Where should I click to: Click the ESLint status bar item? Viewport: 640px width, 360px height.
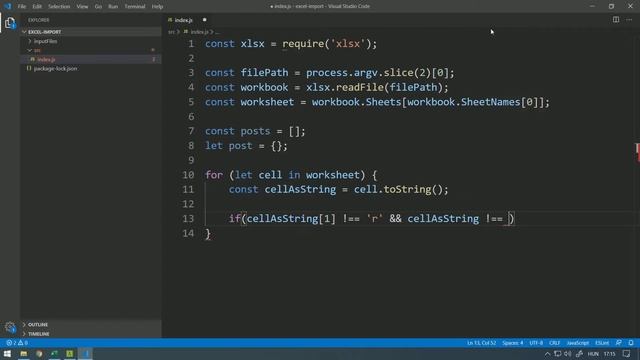click(602, 343)
